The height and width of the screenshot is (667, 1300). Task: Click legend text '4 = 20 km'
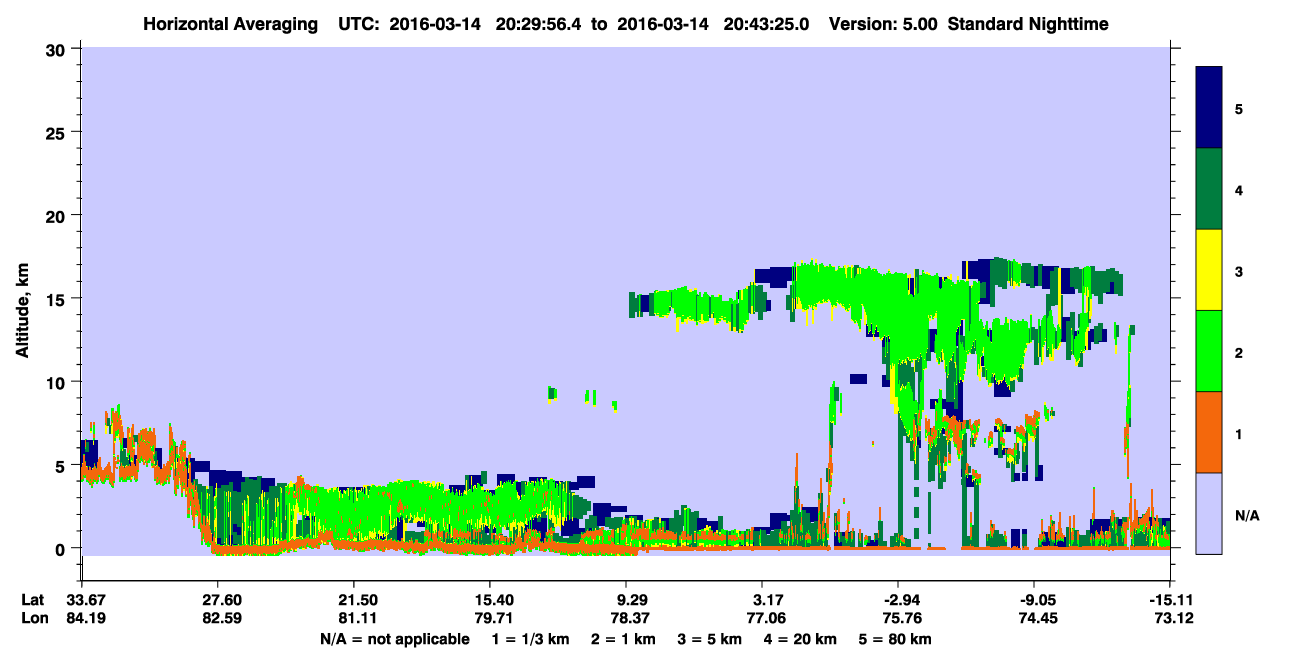tap(800, 639)
